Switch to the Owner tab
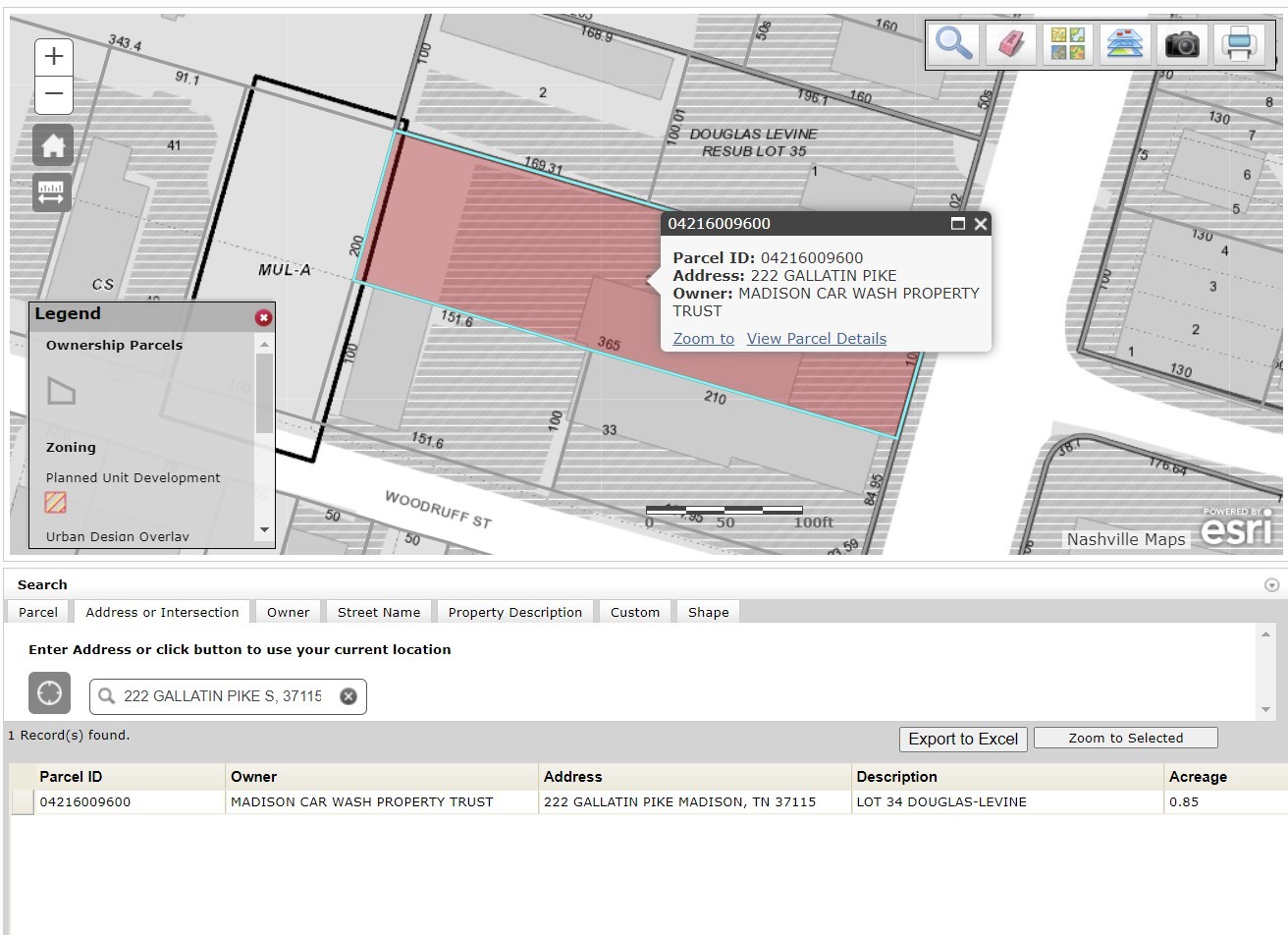 (288, 612)
